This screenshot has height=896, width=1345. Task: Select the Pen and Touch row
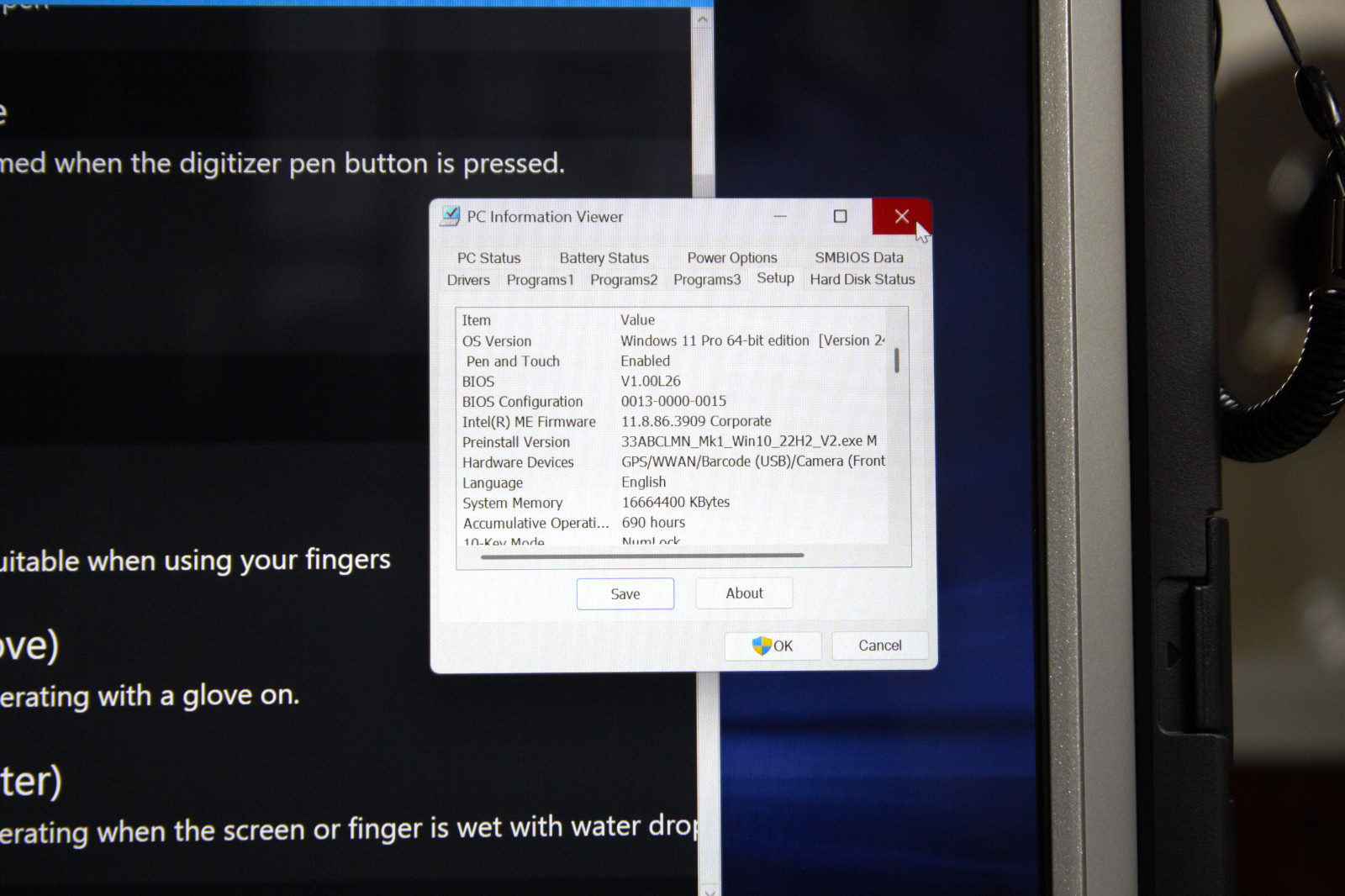tap(672, 361)
